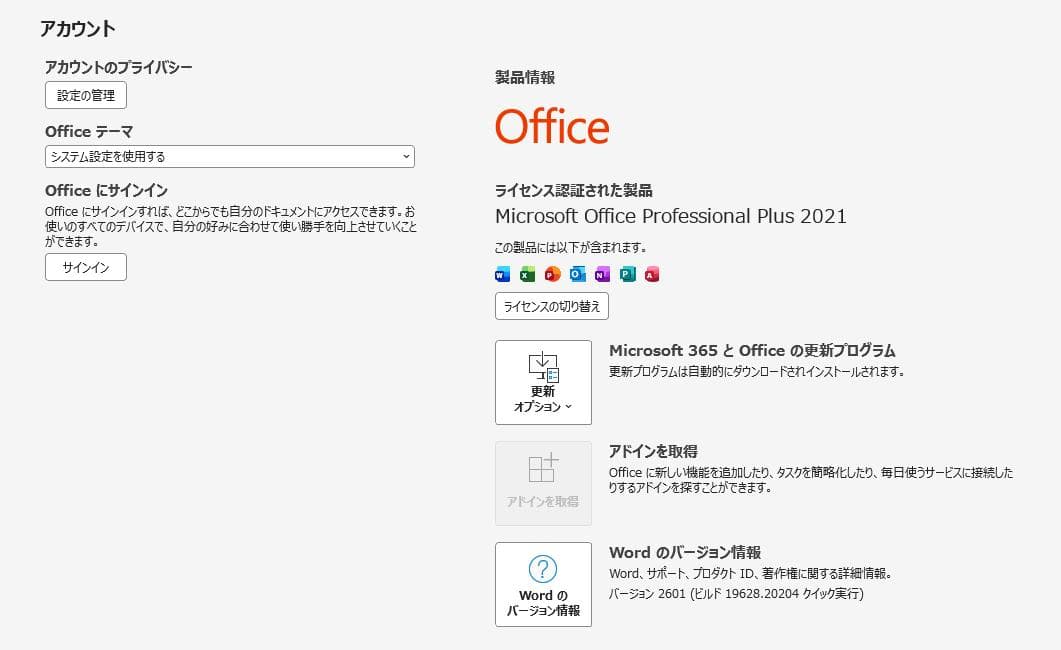Select the Outlook icon

pyautogui.click(x=577, y=274)
